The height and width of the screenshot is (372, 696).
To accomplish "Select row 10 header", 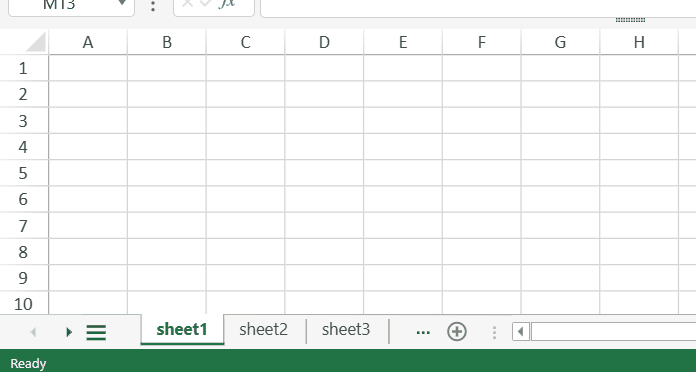I will coord(23,304).
